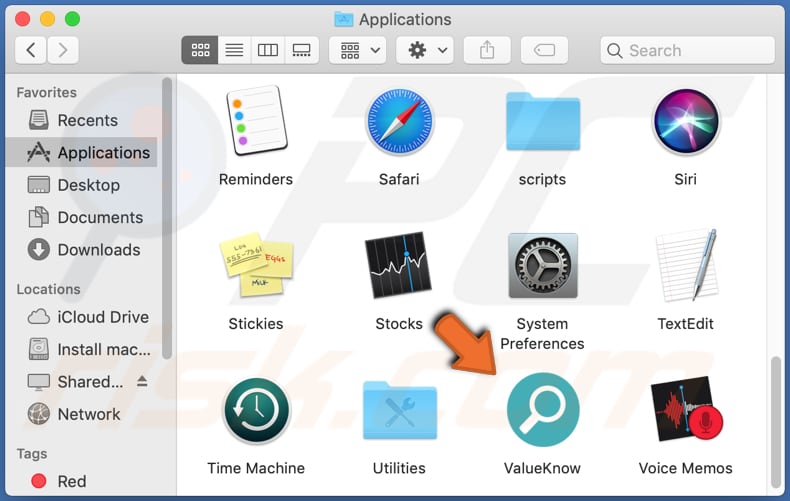The width and height of the screenshot is (790, 501).
Task: Click the Edit Tags toolbar button
Action: pyautogui.click(x=544, y=50)
